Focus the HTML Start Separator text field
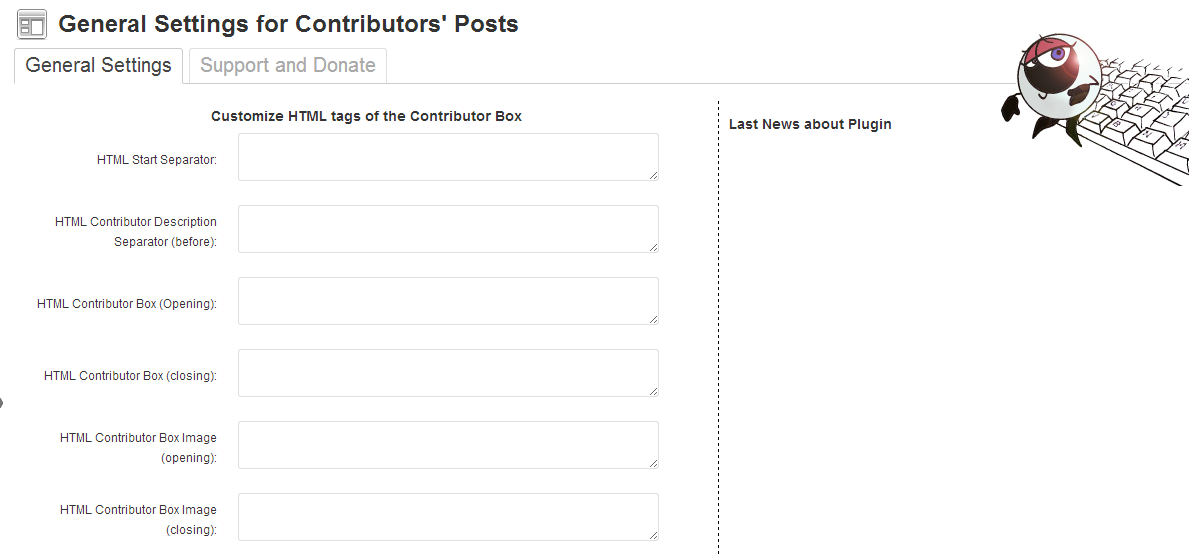 (447, 157)
